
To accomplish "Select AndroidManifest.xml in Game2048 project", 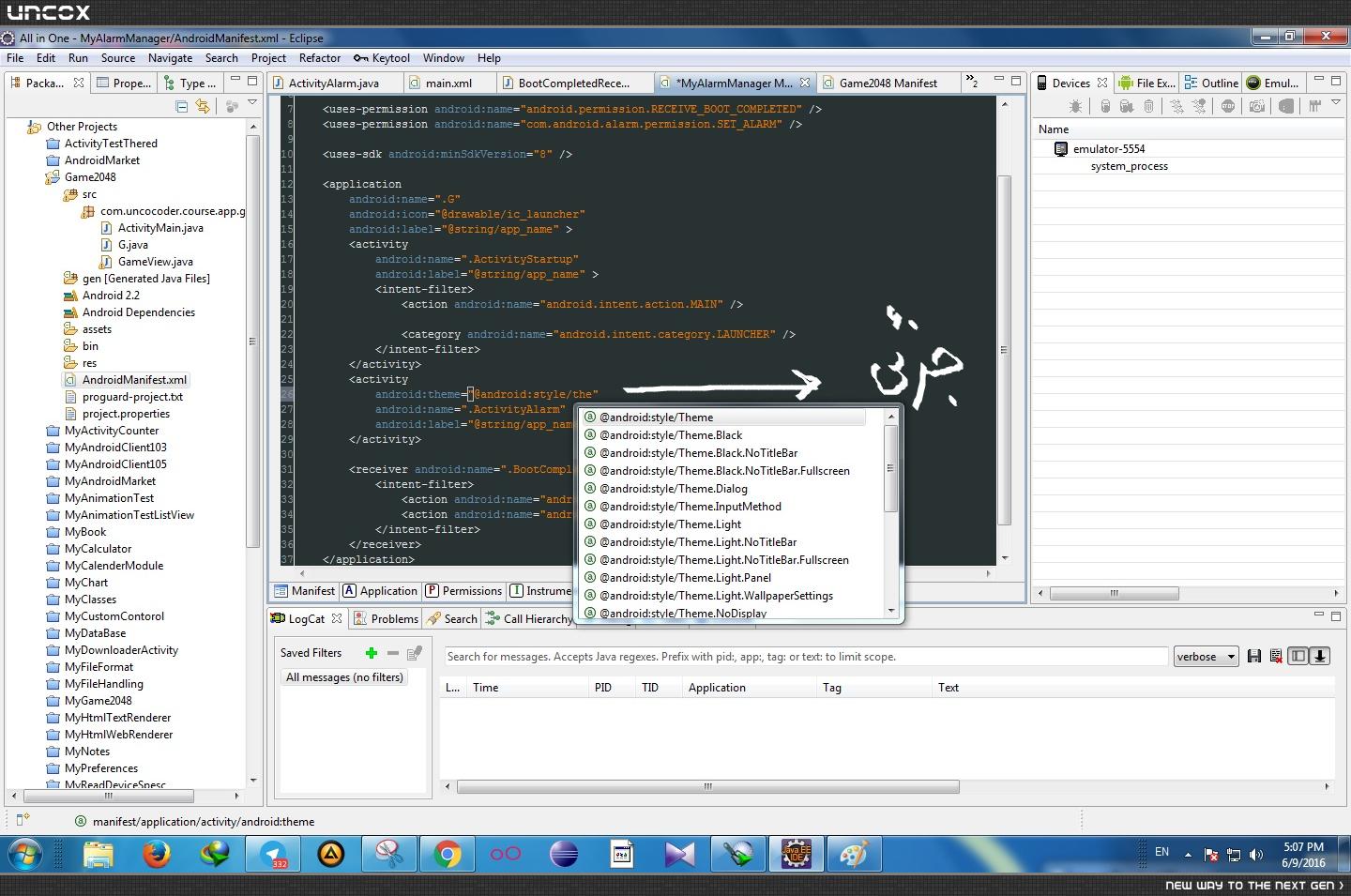I will 134,380.
